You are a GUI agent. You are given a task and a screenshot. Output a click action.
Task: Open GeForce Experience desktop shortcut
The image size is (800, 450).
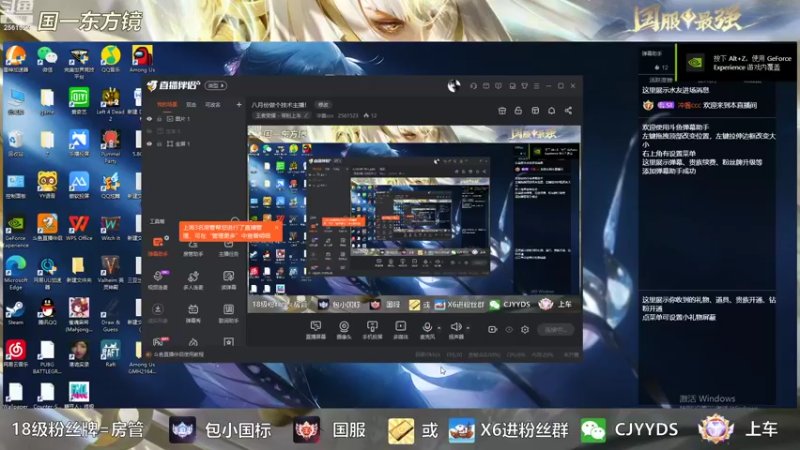pos(15,231)
